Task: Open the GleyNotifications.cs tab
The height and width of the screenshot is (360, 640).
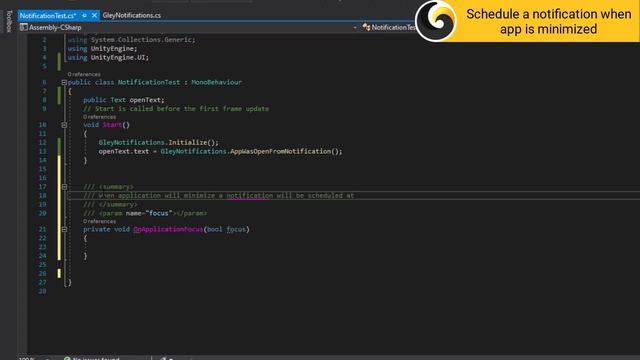Action: point(131,16)
